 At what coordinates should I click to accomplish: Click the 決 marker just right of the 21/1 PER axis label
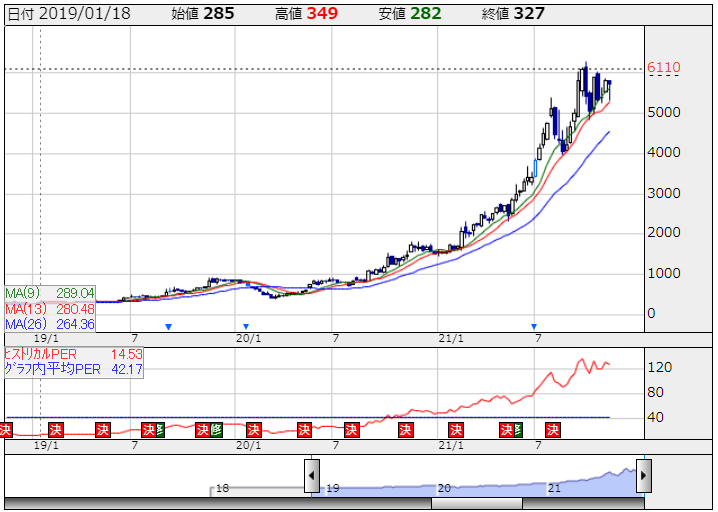point(456,430)
